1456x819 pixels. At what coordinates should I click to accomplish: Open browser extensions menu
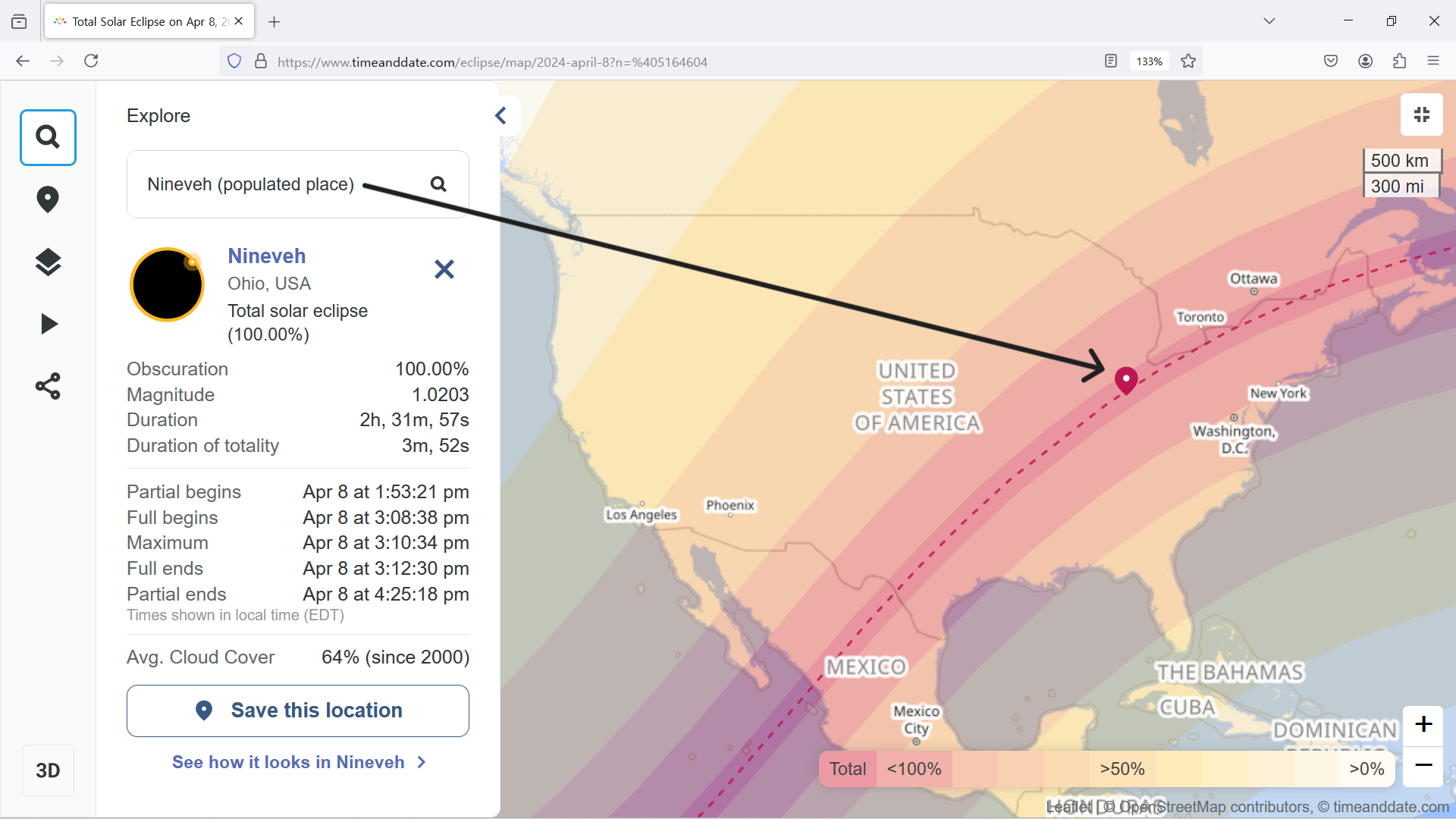1400,61
